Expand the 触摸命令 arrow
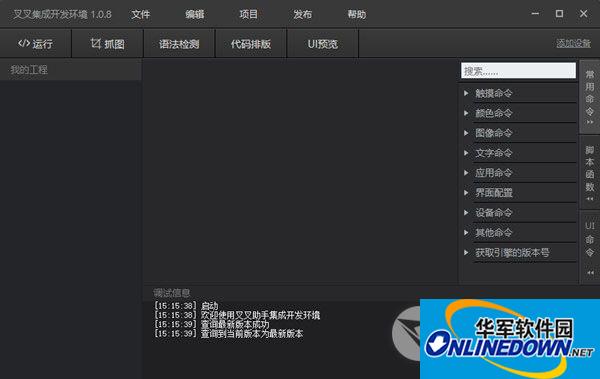This screenshot has height=379, width=600. (466, 93)
